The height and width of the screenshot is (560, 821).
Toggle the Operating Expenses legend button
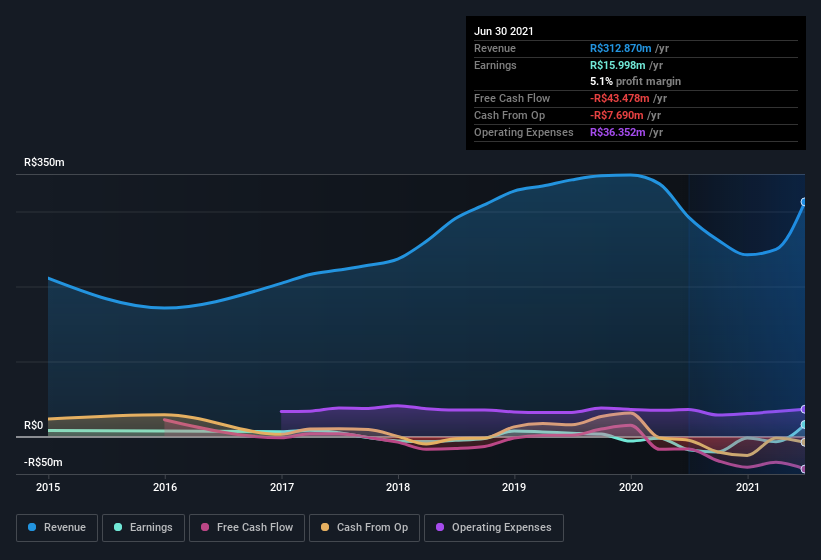[494, 528]
